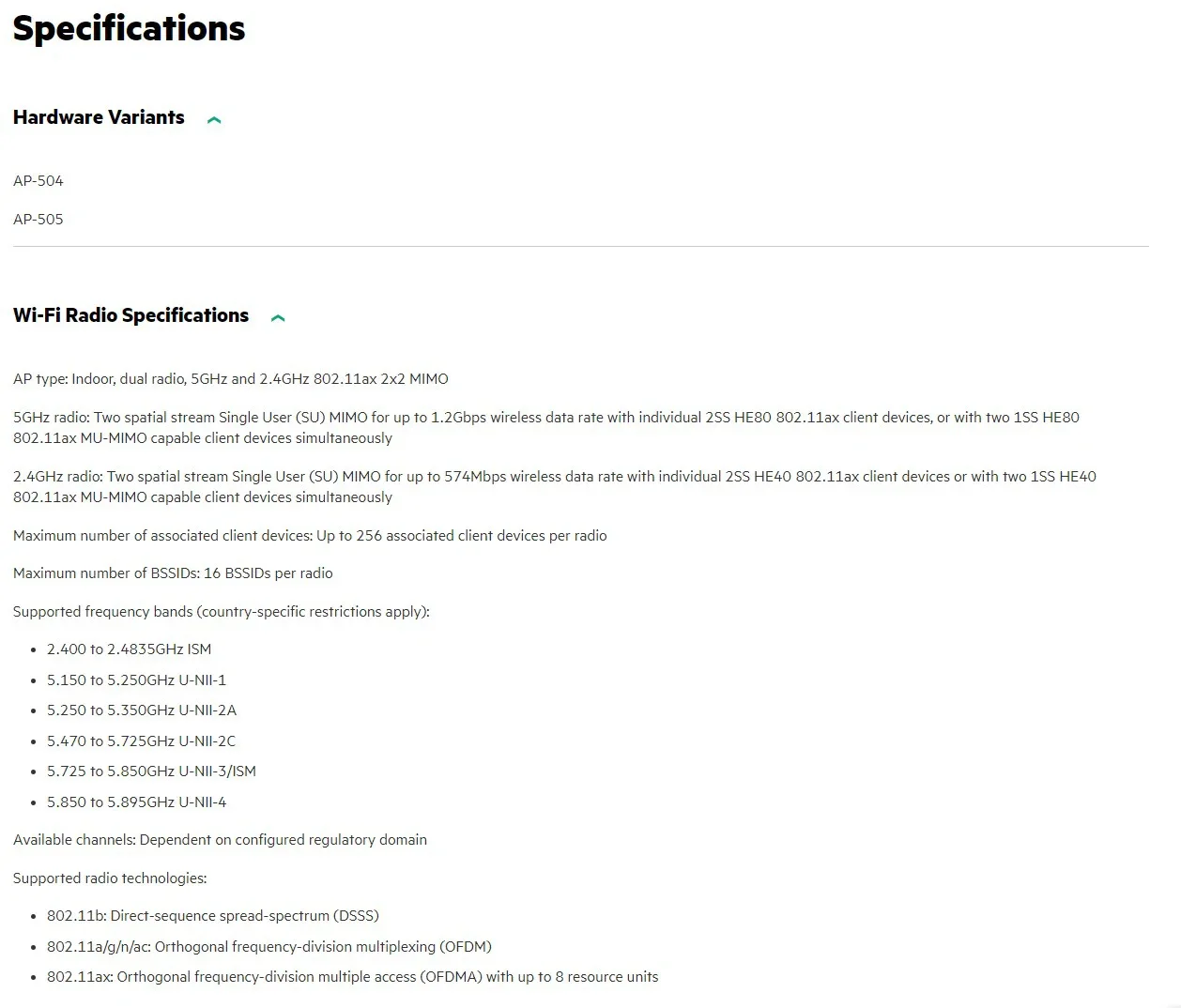Click the Specifications page title
1181x1008 pixels.
pos(129,28)
